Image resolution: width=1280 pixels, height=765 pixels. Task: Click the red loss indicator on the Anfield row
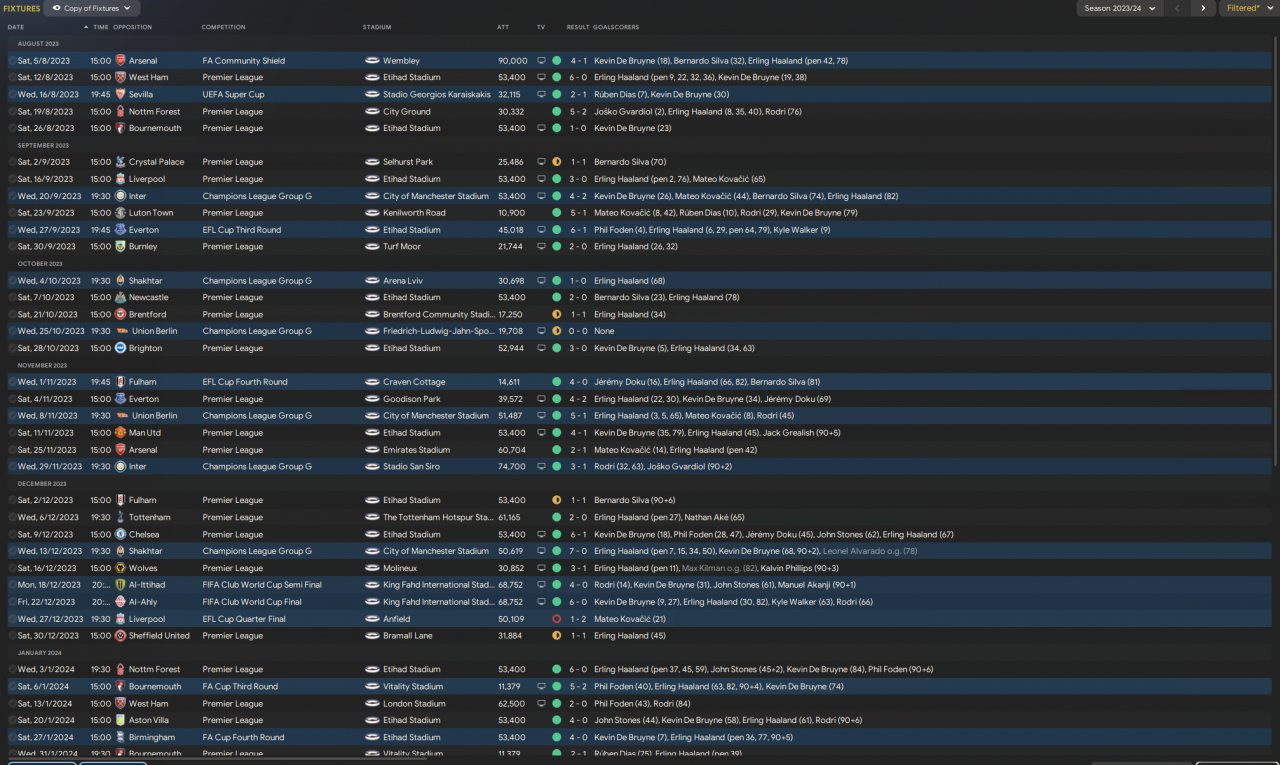(556, 619)
